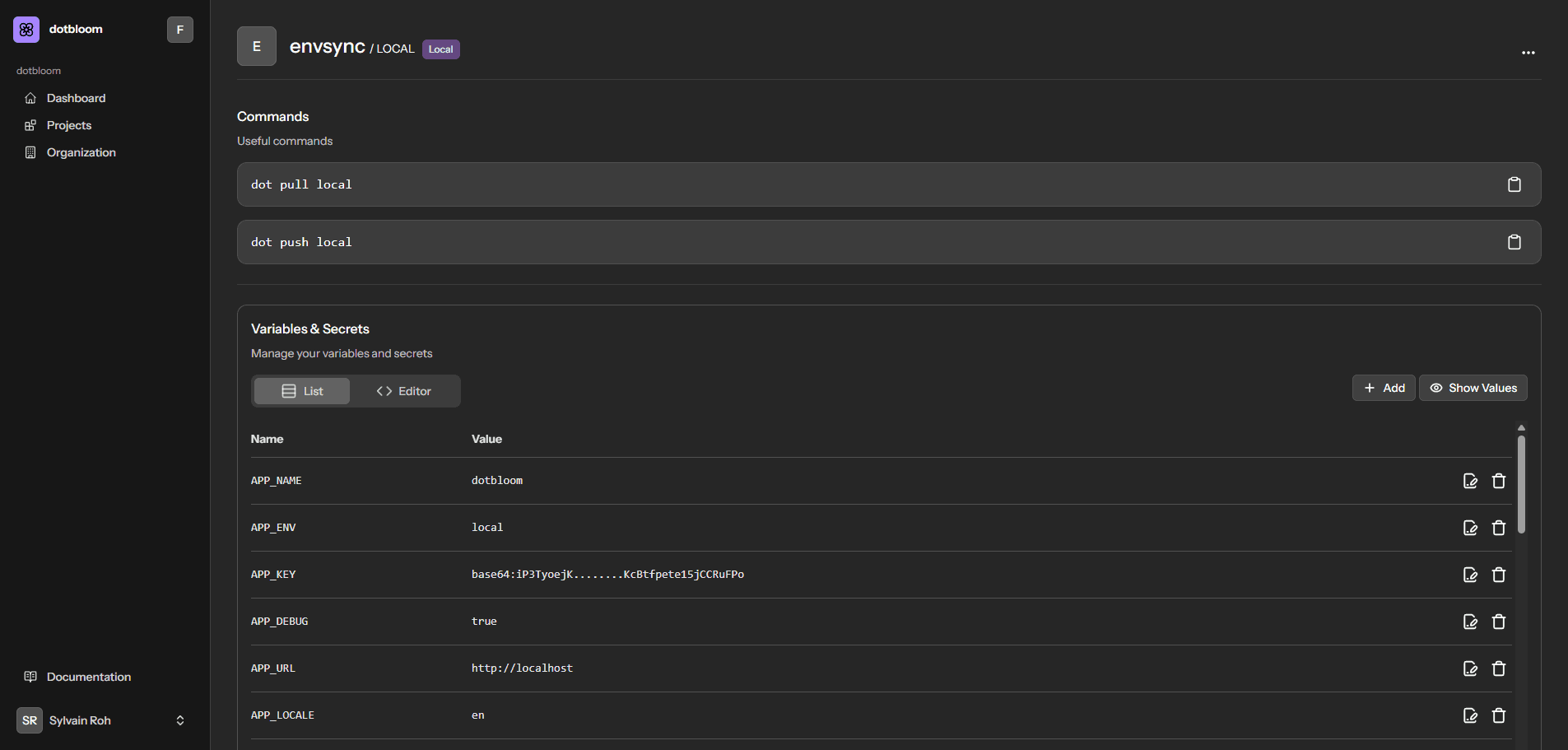The image size is (1568, 750).
Task: Edit the APP_ENV variable
Action: 1471,528
